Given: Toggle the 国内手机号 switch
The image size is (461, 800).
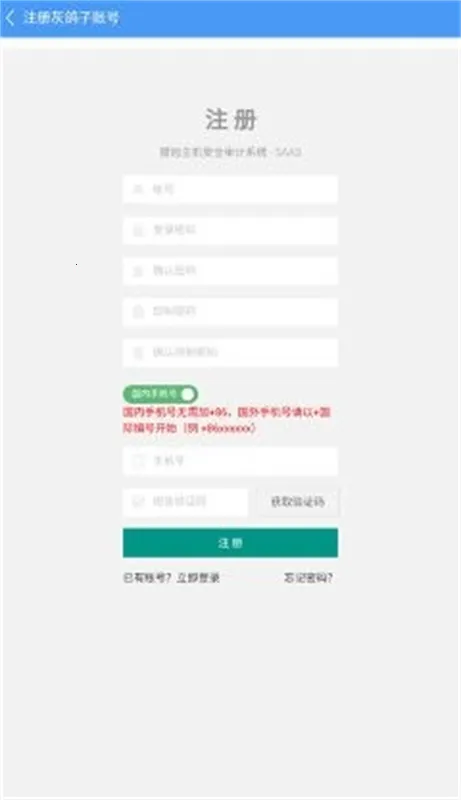Looking at the screenshot, I should click(160, 394).
